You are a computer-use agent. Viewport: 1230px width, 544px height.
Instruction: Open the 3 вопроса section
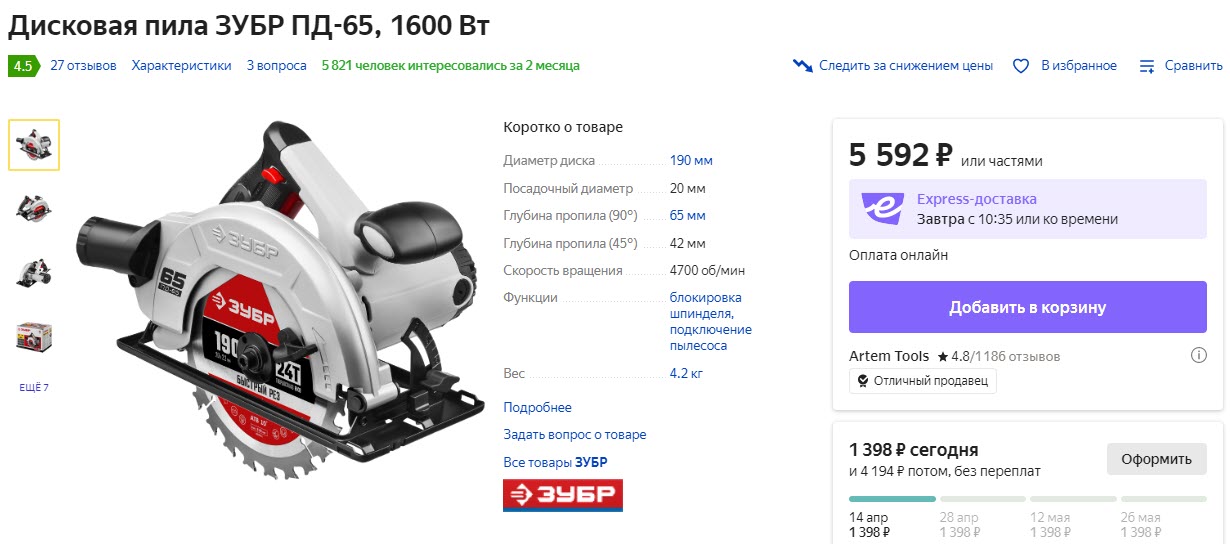(x=276, y=66)
